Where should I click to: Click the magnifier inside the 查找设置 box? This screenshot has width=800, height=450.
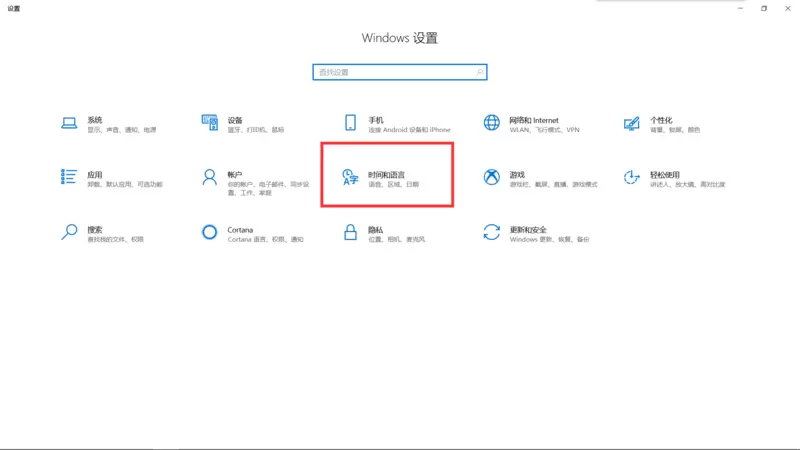click(x=479, y=72)
